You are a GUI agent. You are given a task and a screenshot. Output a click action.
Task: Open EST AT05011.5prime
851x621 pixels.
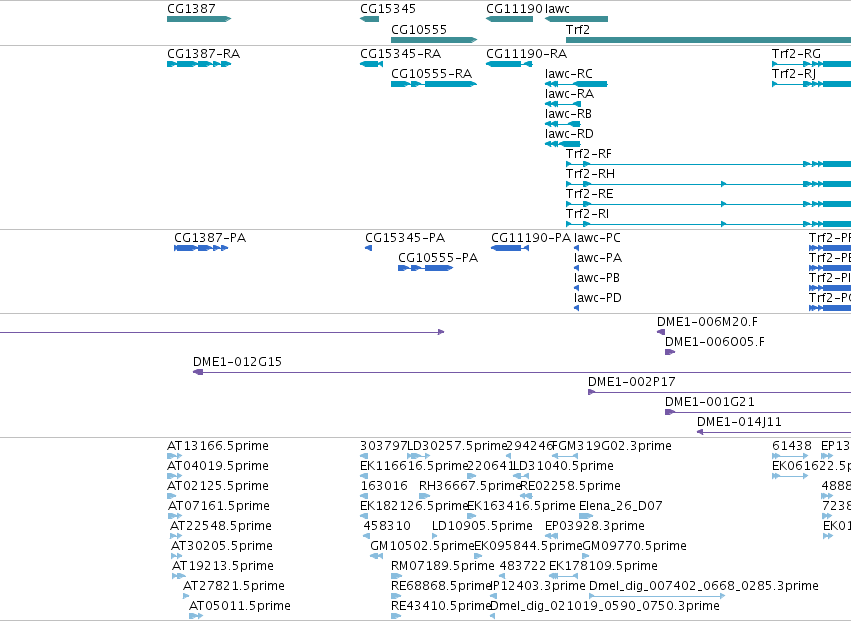[240, 607]
